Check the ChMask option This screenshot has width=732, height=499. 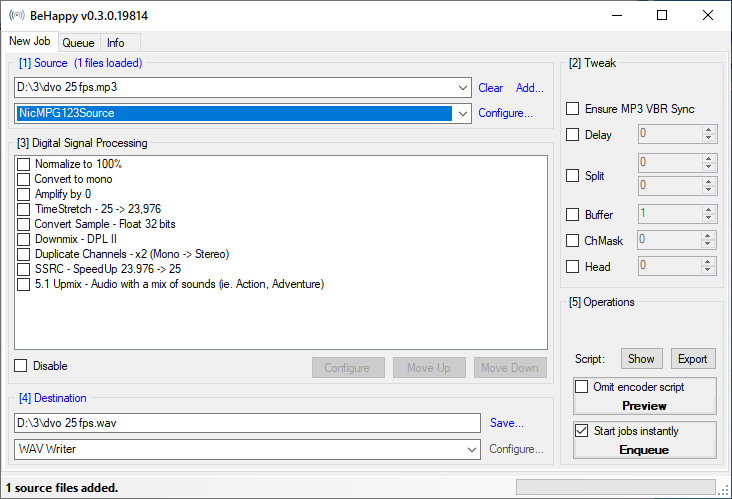572,240
